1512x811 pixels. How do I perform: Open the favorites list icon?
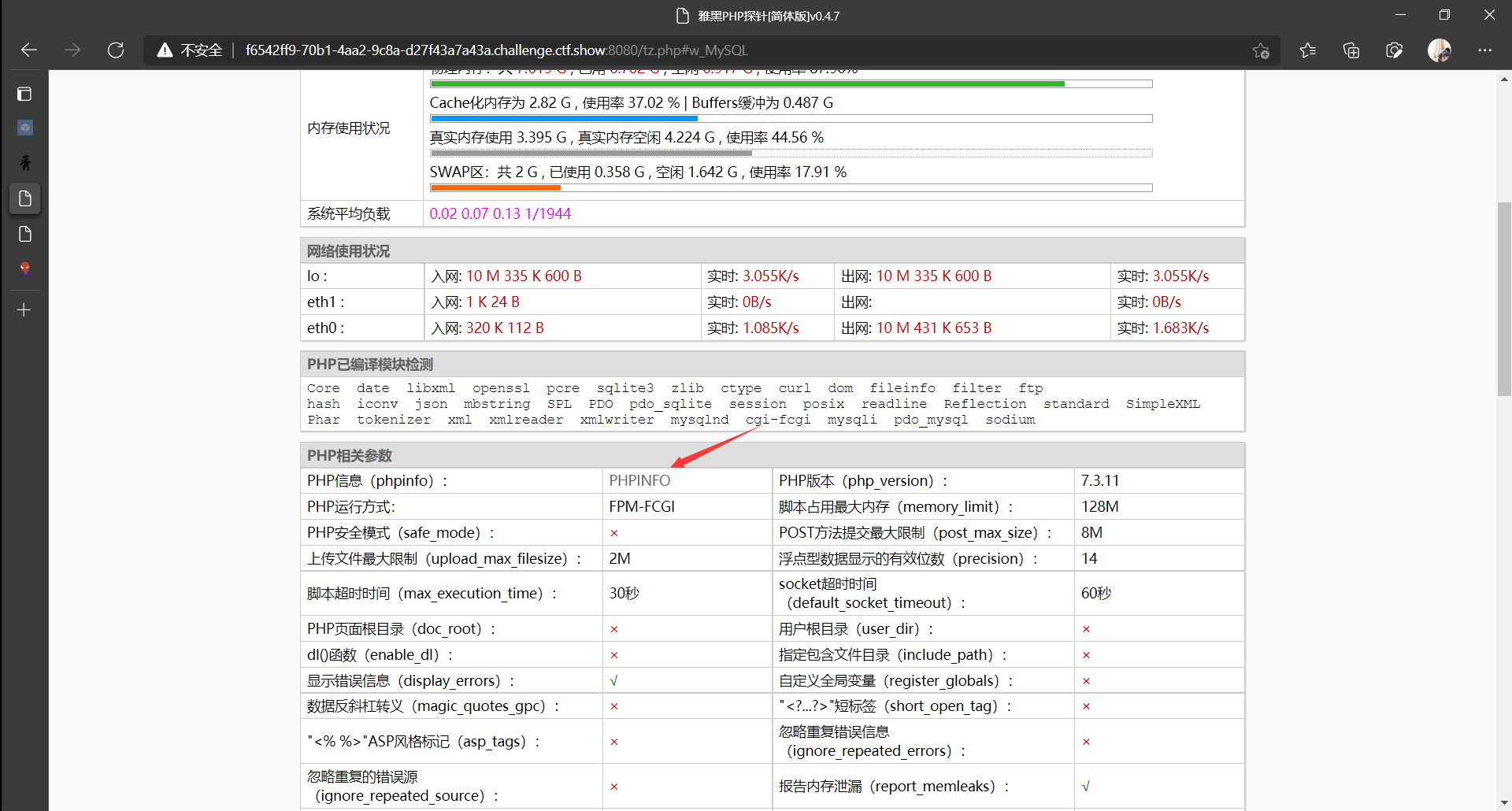click(x=1308, y=50)
